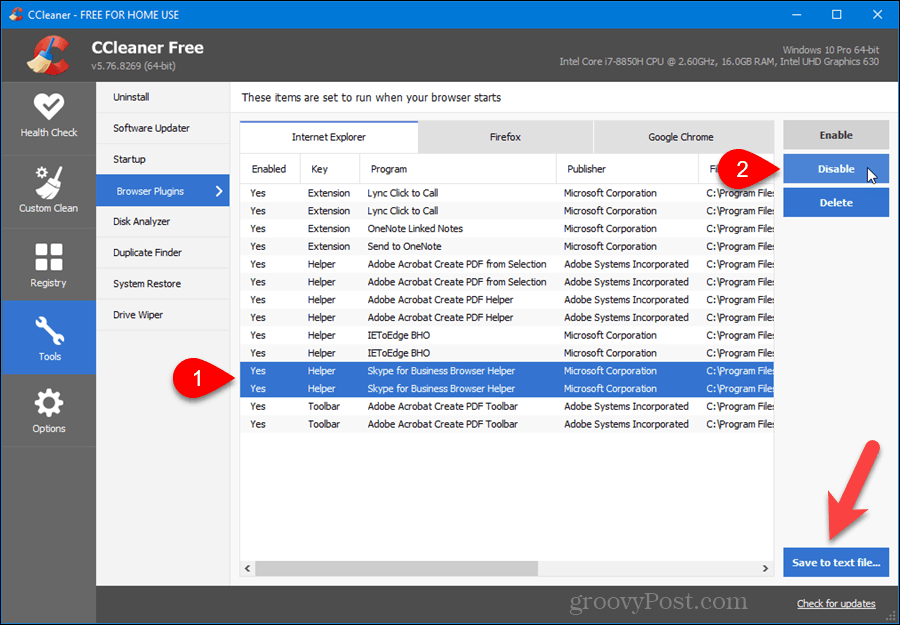Screen dimensions: 900x625
Task: Open Disk Analyzer tool
Action: [x=163, y=222]
